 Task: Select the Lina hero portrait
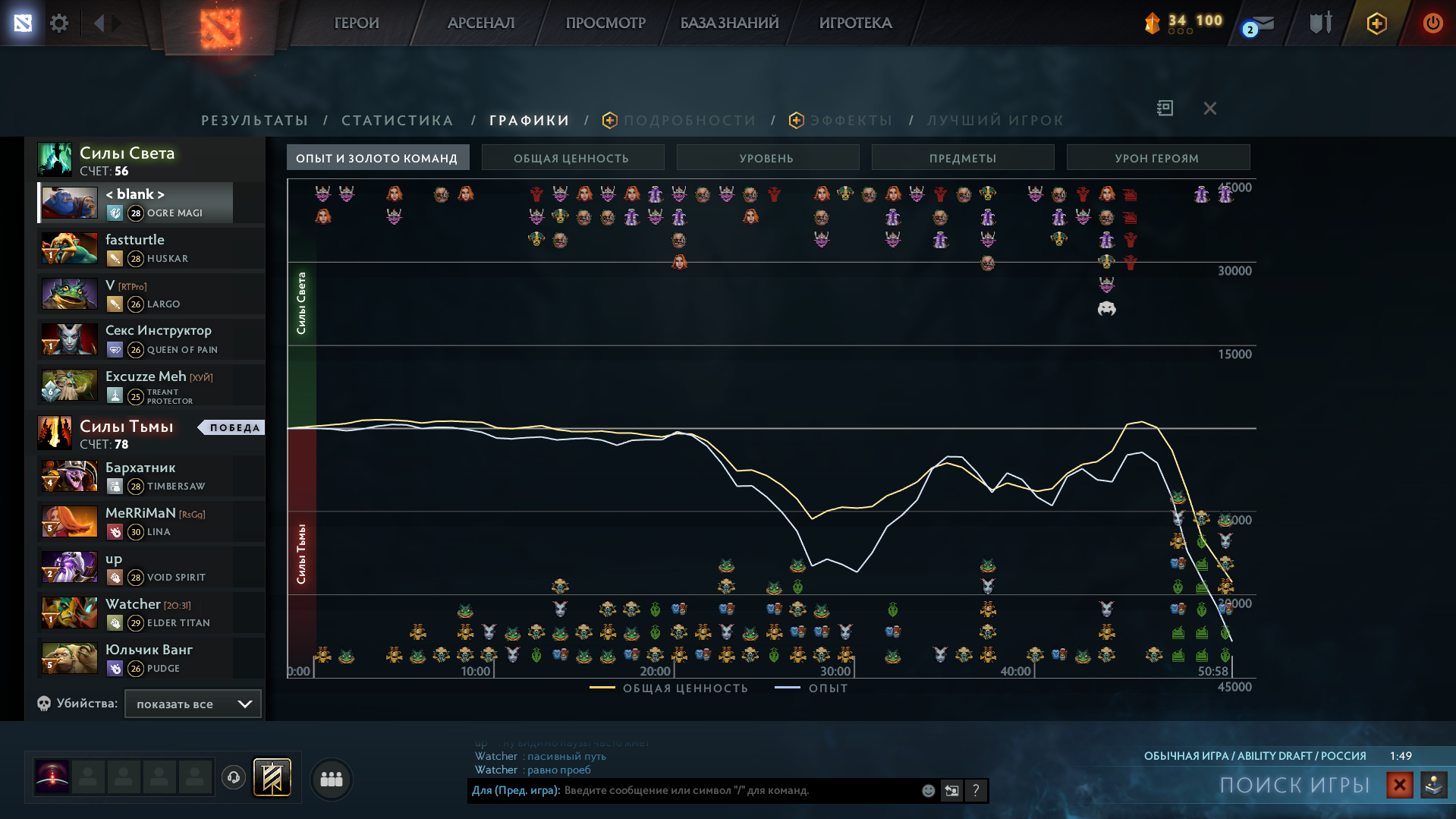(x=70, y=522)
